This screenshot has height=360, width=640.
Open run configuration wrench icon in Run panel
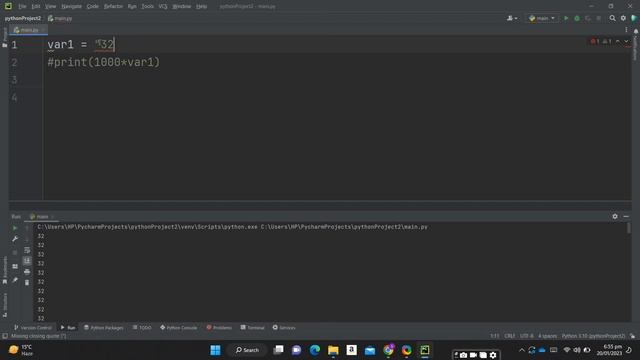coord(15,239)
